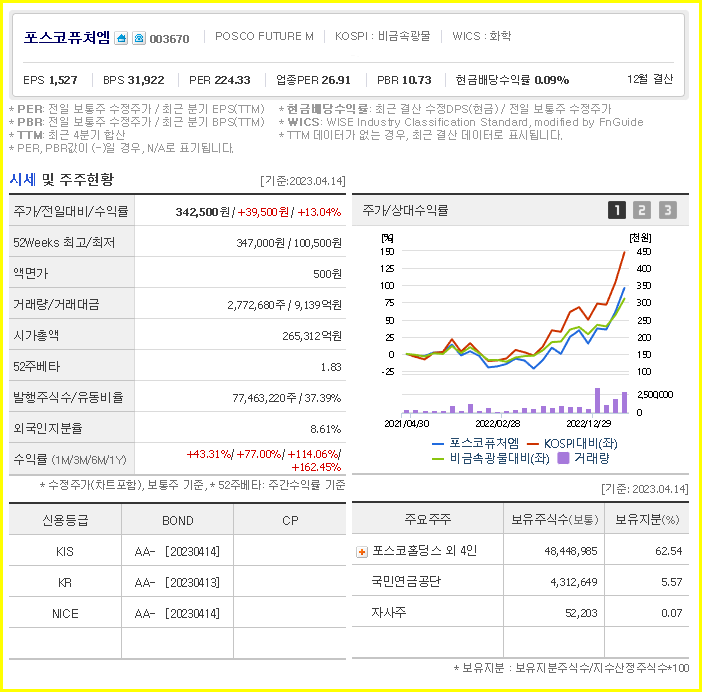Click the 액면가 500원 value
The height and width of the screenshot is (692, 702).
coord(327,273)
